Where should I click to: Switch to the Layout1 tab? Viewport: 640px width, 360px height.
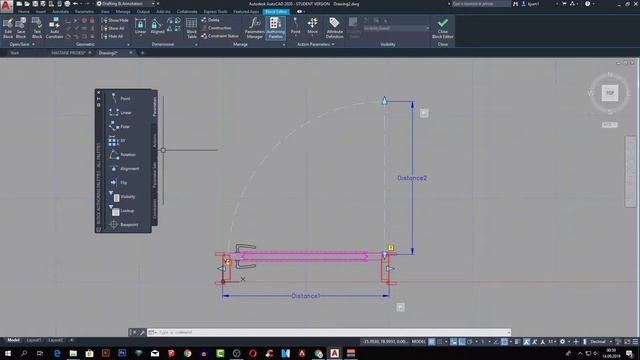[x=33, y=340]
